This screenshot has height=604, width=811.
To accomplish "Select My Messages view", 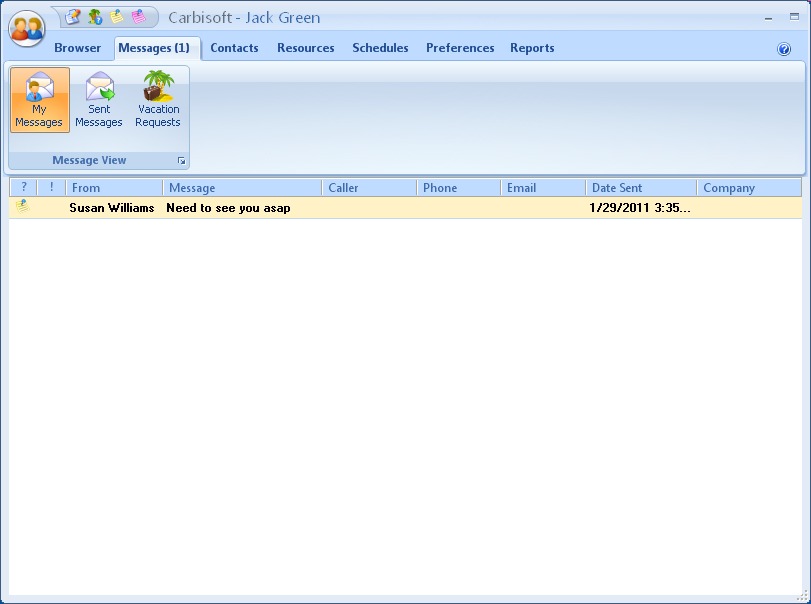I will pos(39,100).
